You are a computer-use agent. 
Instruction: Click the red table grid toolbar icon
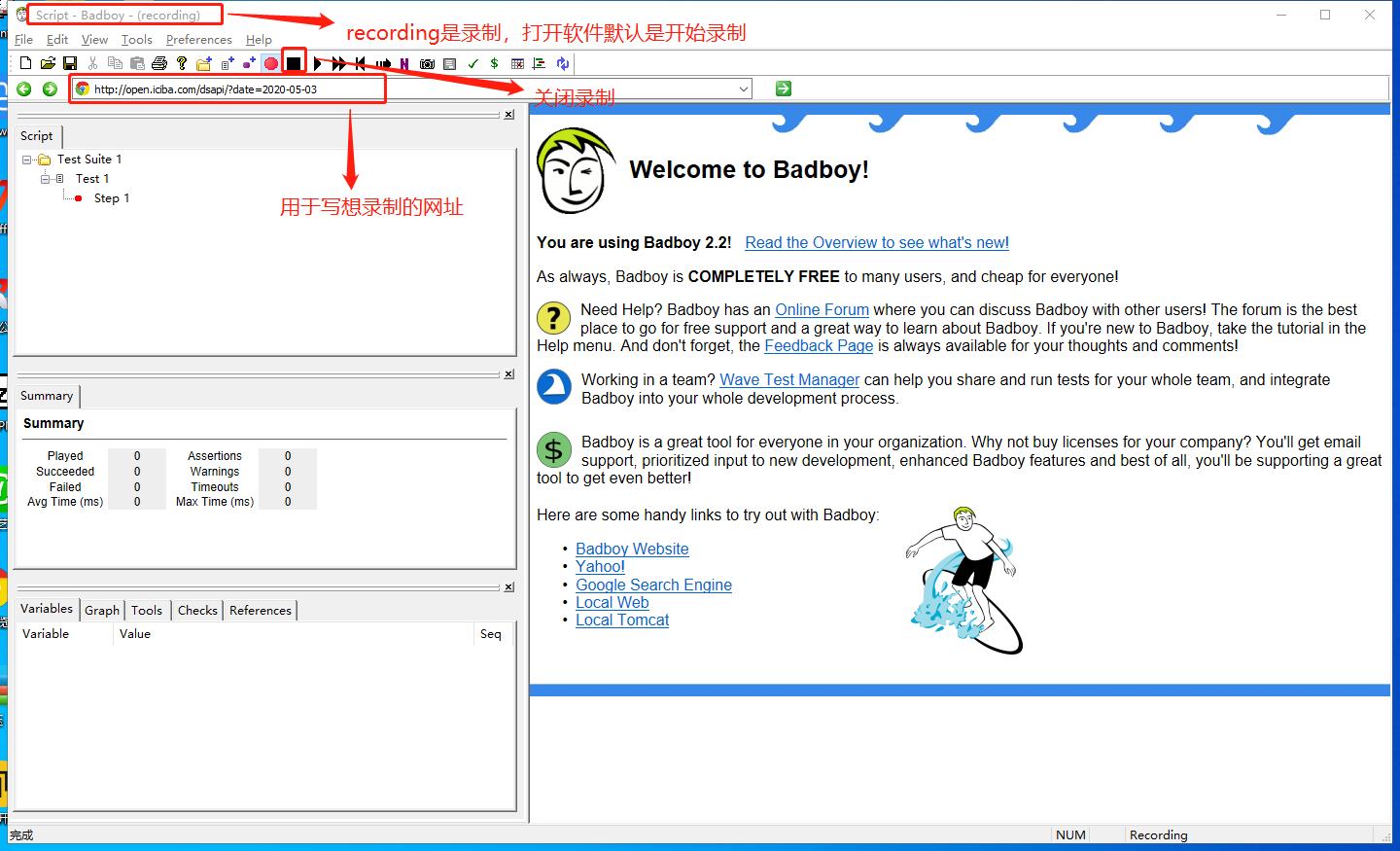pyautogui.click(x=517, y=63)
